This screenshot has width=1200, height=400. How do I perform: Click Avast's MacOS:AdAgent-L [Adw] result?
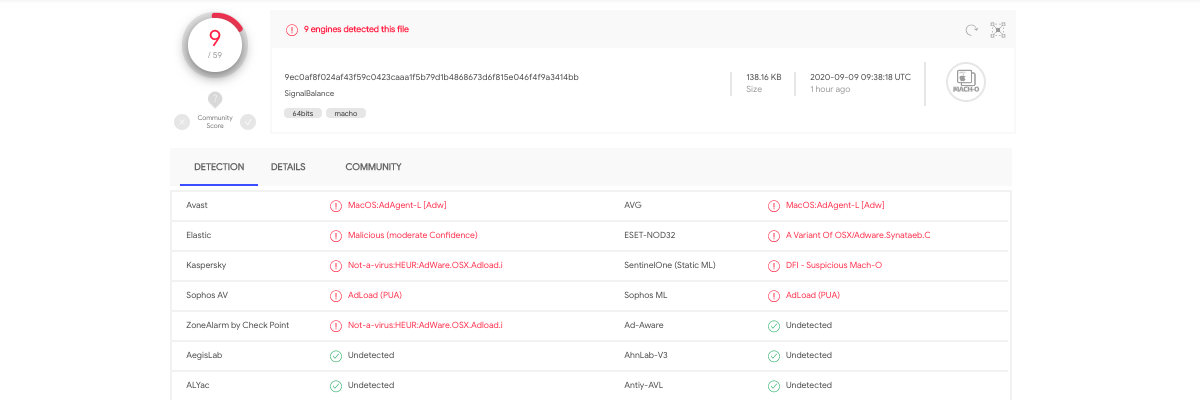click(x=397, y=205)
